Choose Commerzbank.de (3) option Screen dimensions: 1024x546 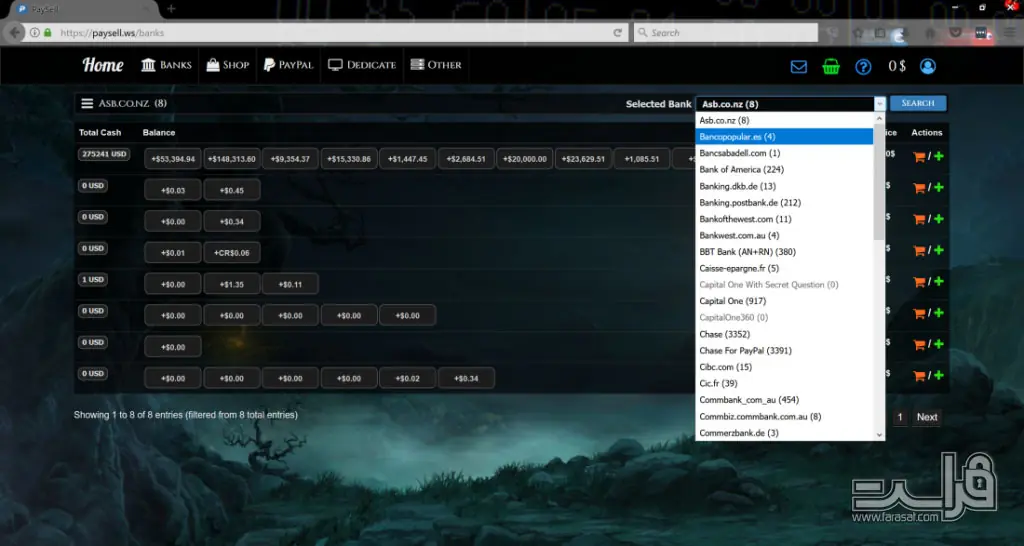(x=784, y=432)
